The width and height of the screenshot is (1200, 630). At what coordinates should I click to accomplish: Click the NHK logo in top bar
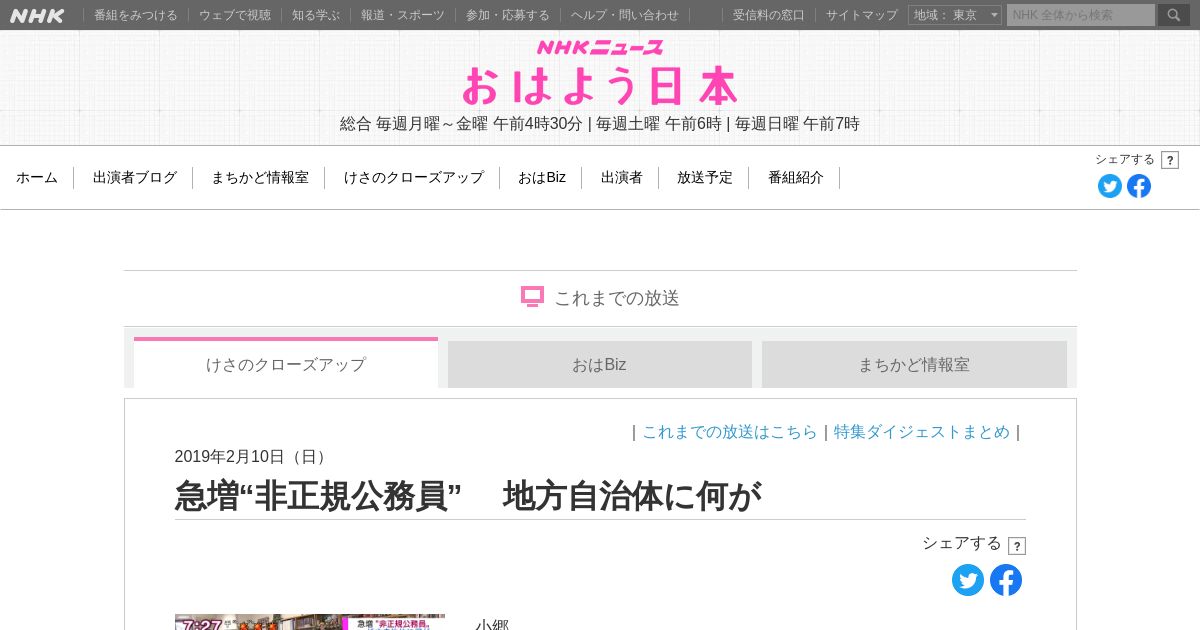tap(37, 15)
